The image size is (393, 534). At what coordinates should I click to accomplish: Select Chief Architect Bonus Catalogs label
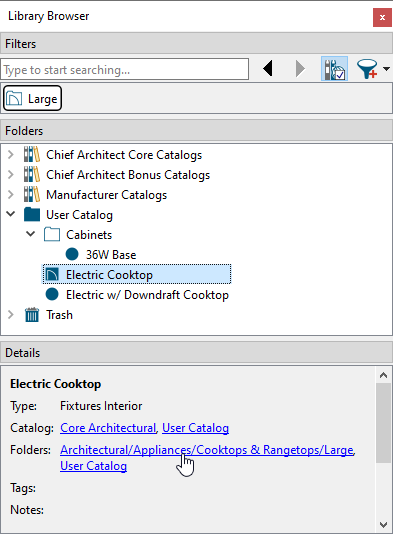click(128, 175)
